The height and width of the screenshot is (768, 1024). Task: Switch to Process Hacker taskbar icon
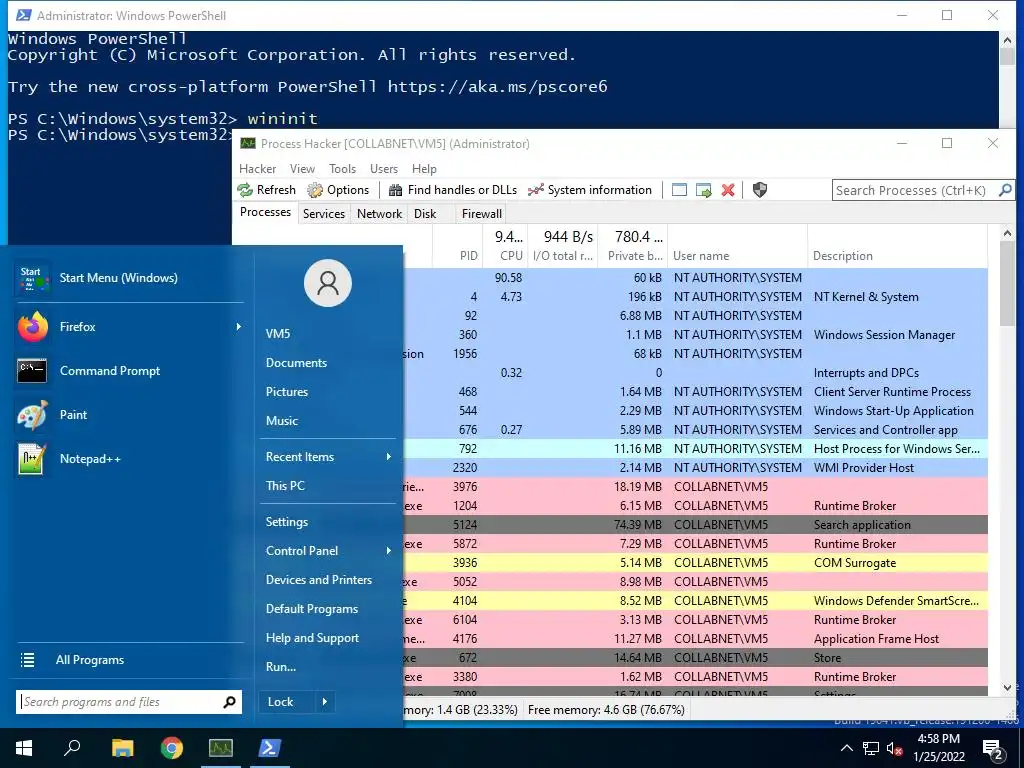coord(221,748)
